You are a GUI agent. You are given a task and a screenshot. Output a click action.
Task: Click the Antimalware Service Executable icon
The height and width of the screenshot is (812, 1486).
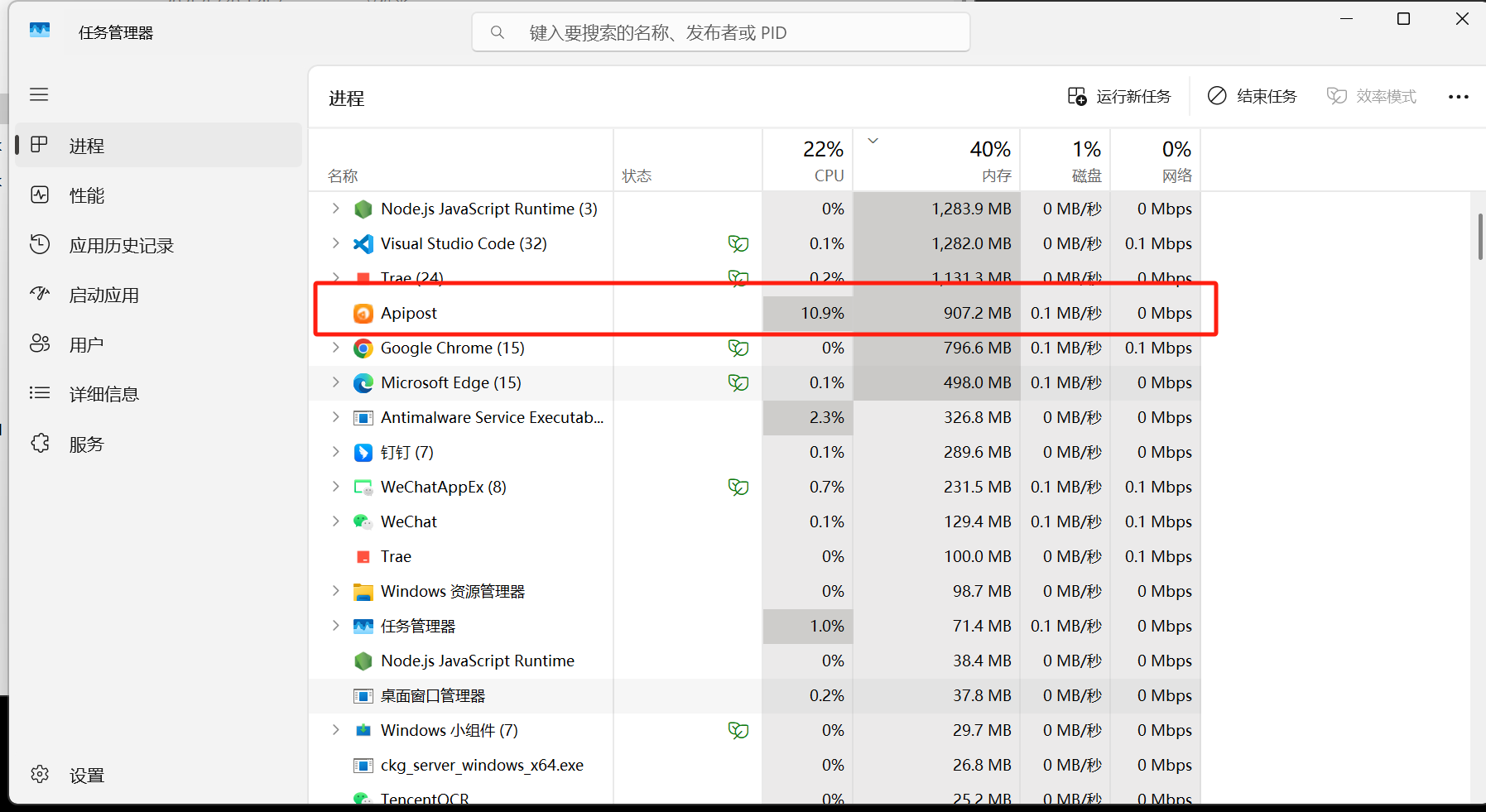coord(363,418)
